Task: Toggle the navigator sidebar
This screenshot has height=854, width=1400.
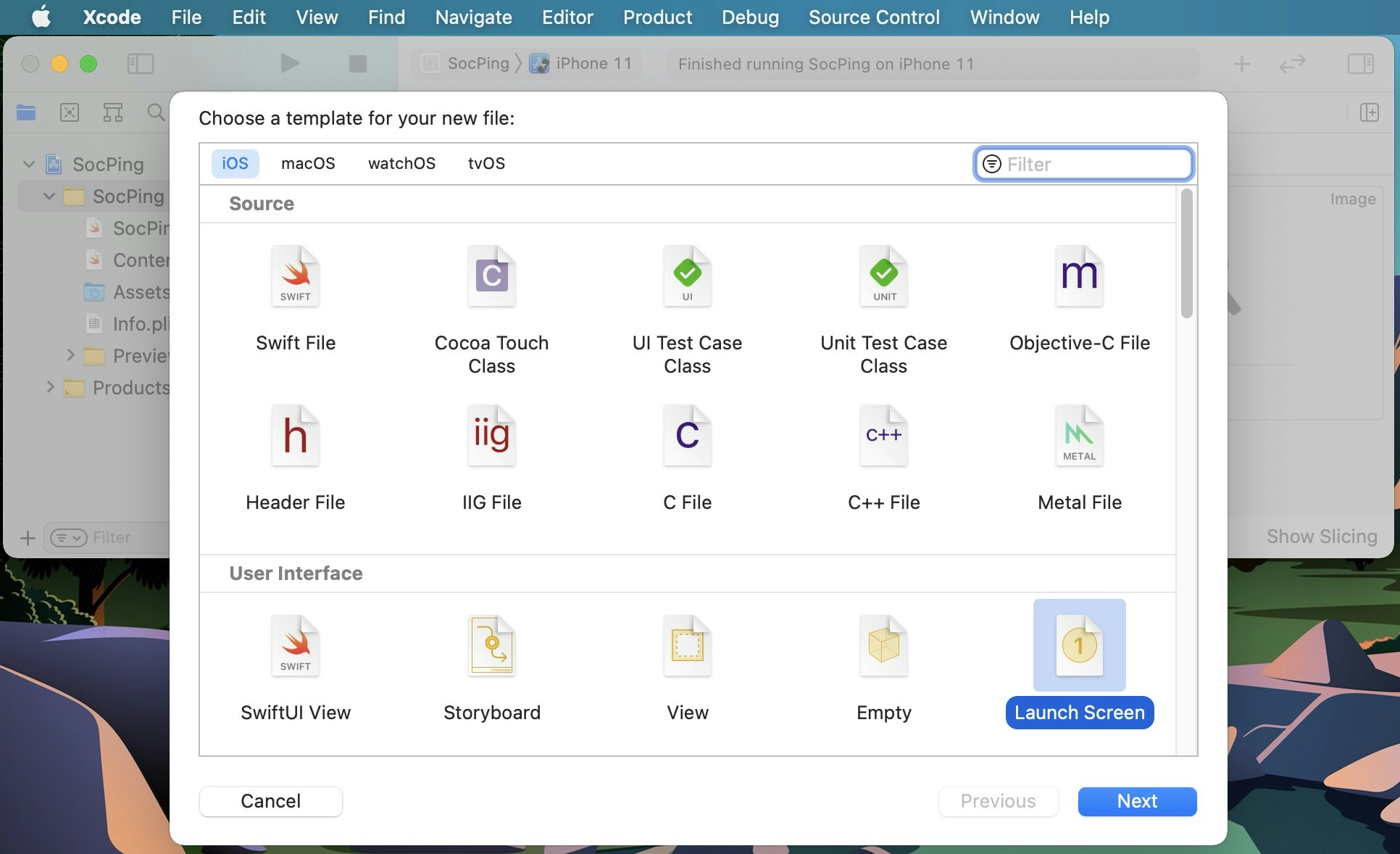Action: pos(141,64)
